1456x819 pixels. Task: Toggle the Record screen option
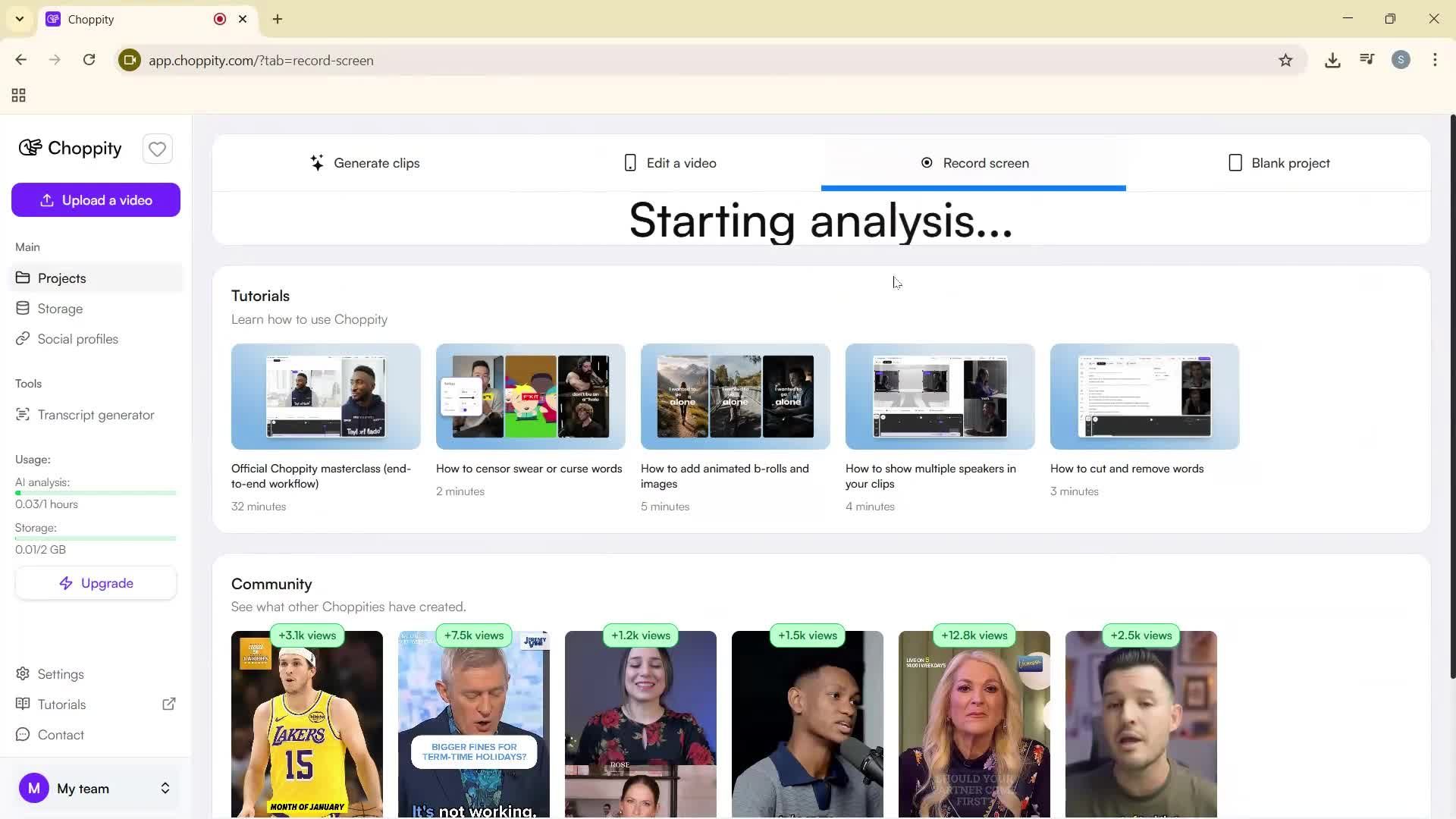[x=974, y=162]
